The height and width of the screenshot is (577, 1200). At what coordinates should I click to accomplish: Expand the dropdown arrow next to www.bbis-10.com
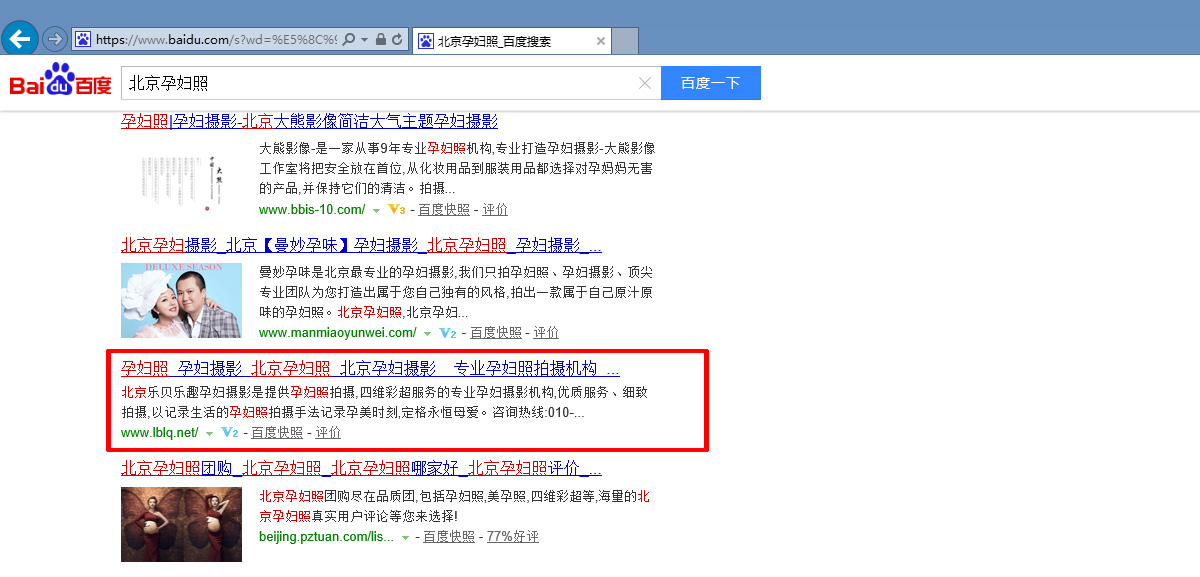[376, 211]
